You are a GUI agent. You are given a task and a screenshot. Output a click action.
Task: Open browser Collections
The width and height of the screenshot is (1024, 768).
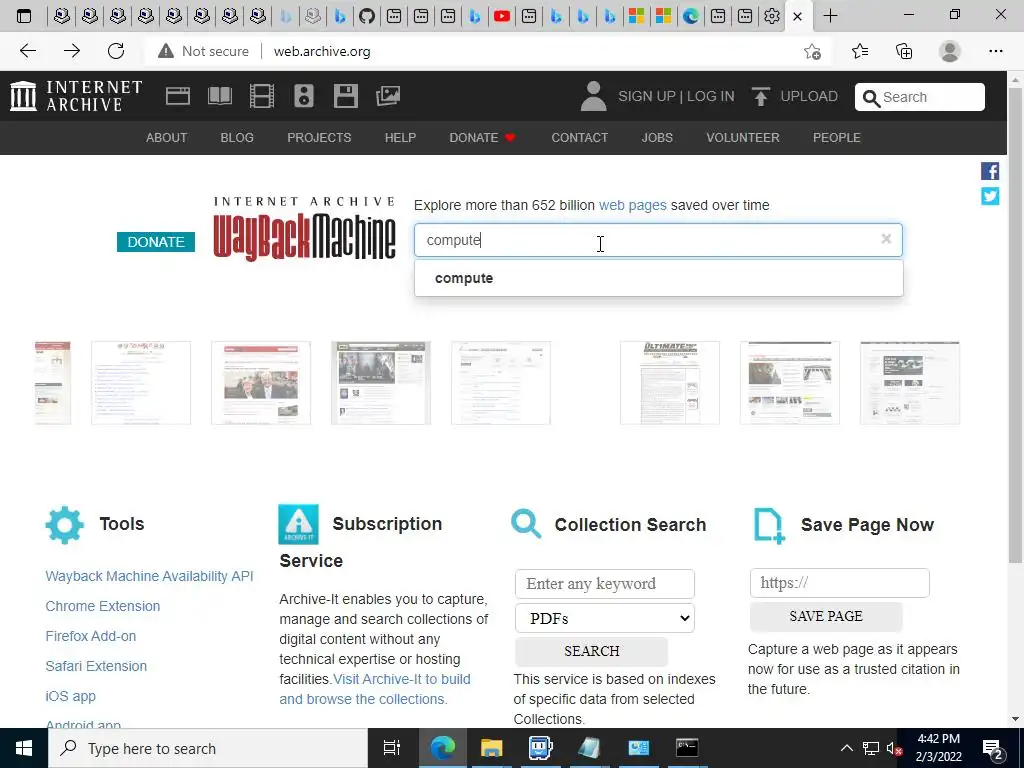(x=904, y=51)
